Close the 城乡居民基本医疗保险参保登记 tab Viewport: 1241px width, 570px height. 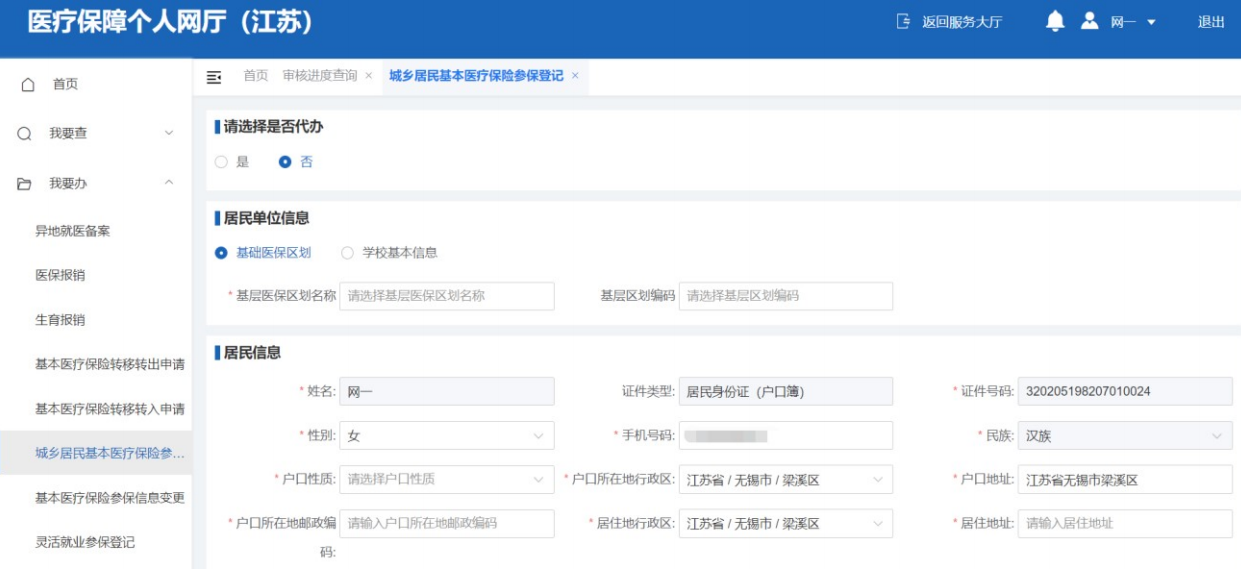pos(575,76)
